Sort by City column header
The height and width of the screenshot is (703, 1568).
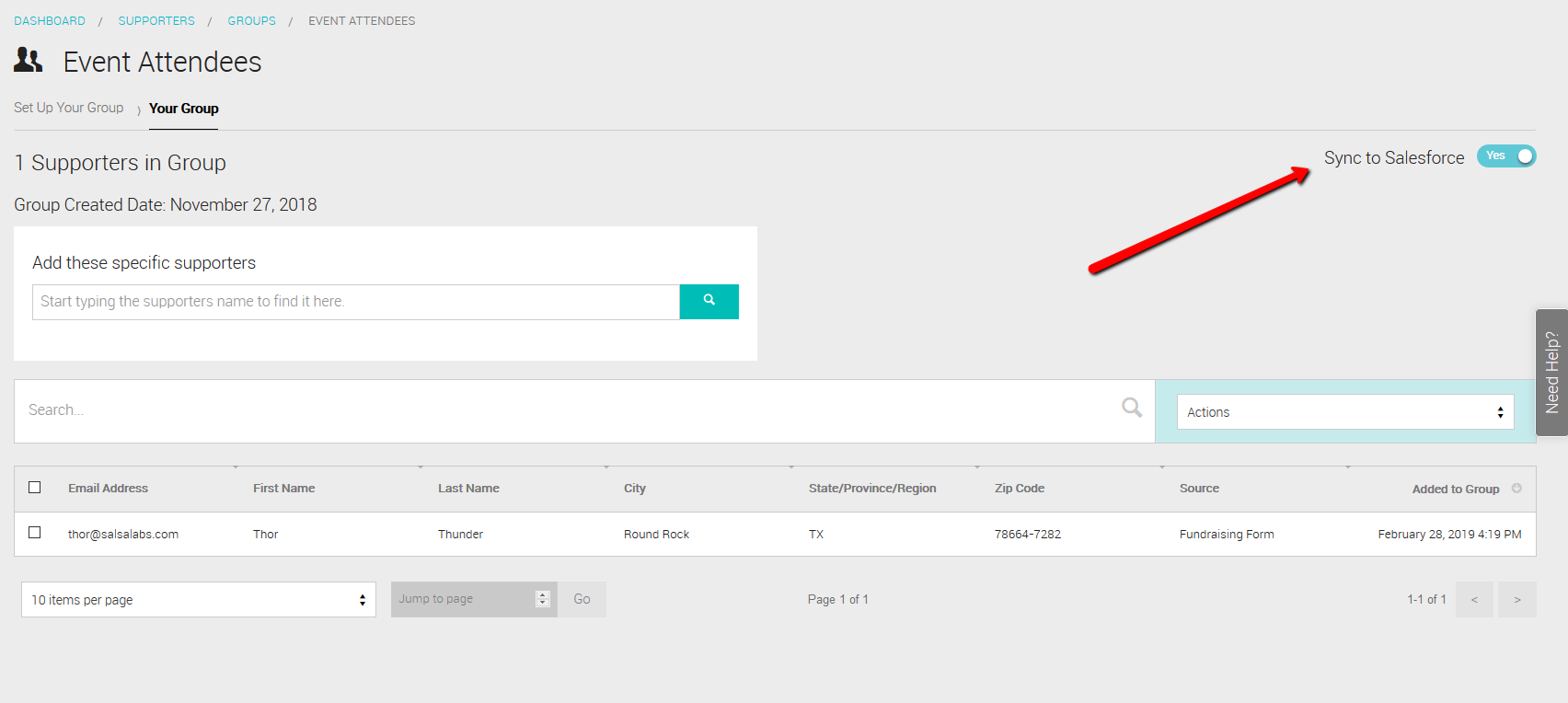pos(635,489)
